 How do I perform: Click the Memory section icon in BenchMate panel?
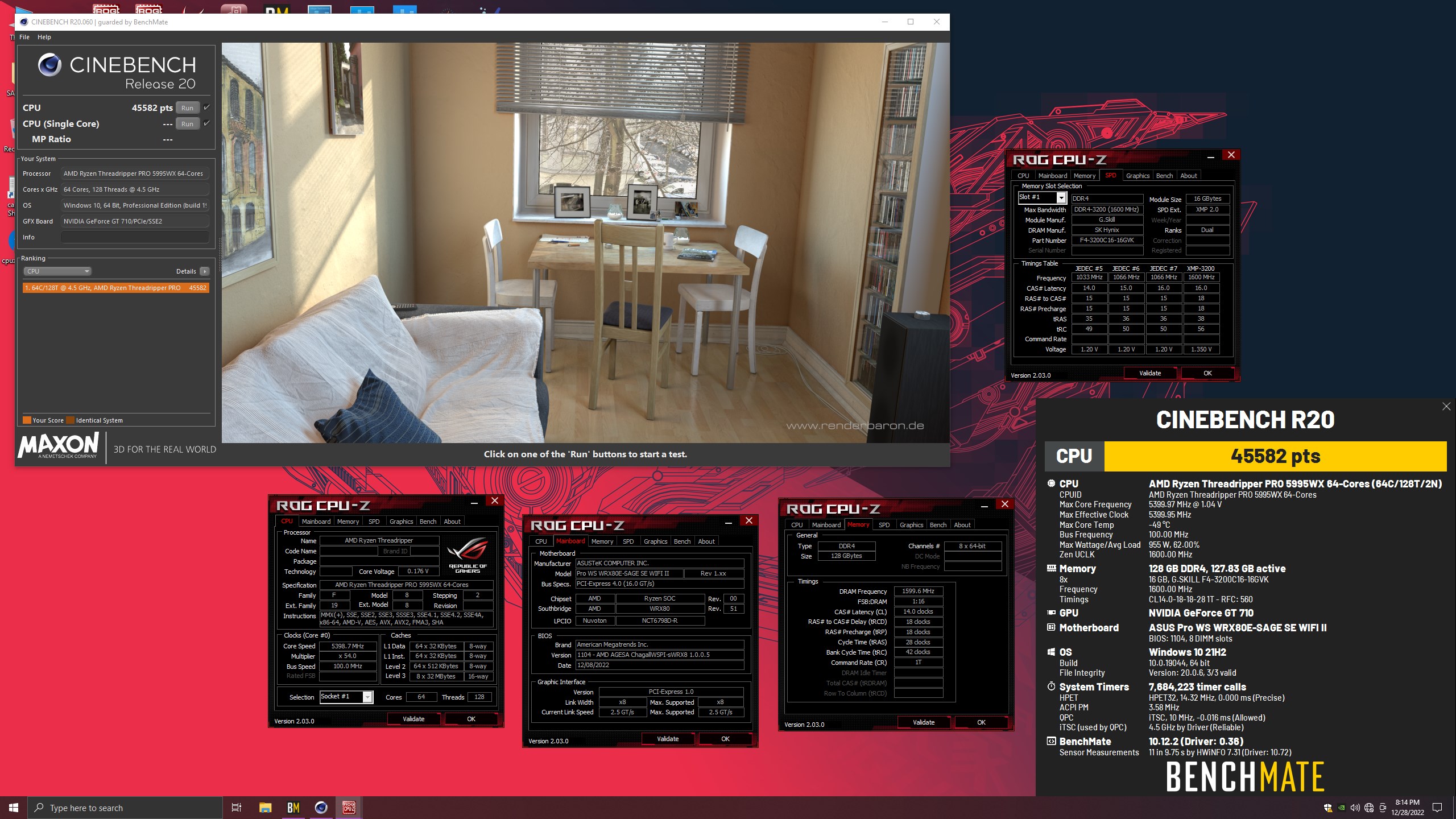(x=1051, y=568)
